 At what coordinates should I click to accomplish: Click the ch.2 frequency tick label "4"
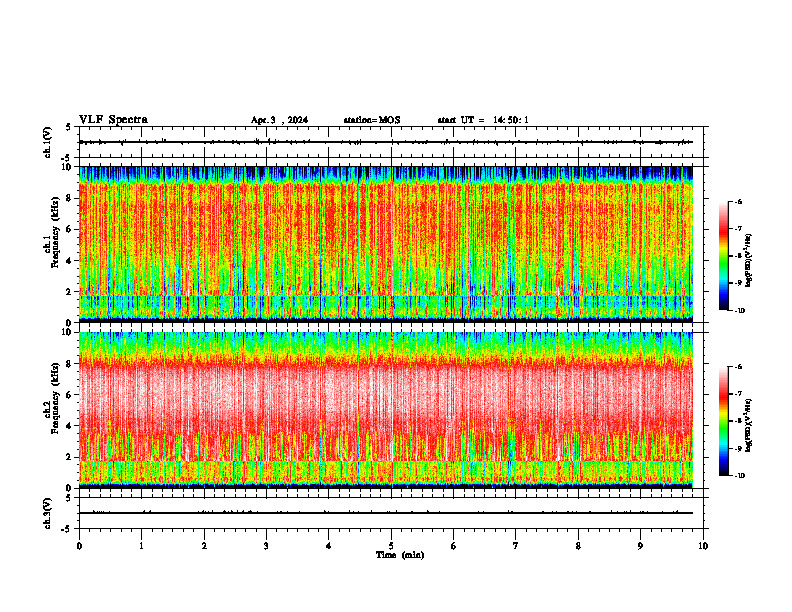pos(70,426)
